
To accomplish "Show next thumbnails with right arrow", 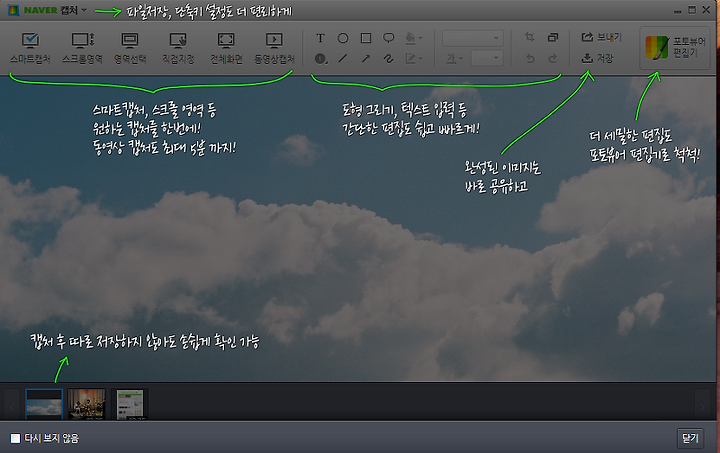I will click(x=702, y=406).
